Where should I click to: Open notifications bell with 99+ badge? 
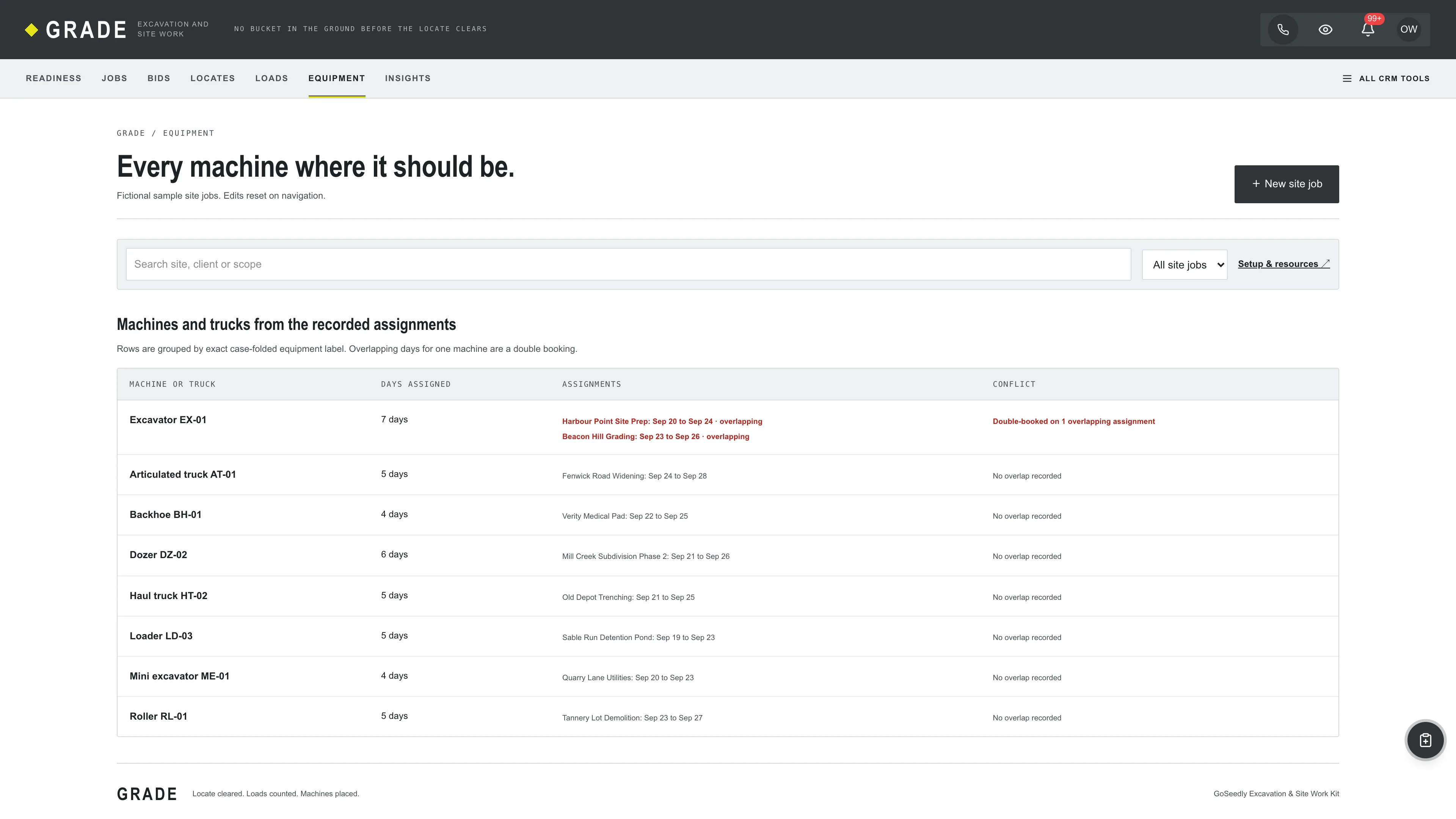[1368, 30]
